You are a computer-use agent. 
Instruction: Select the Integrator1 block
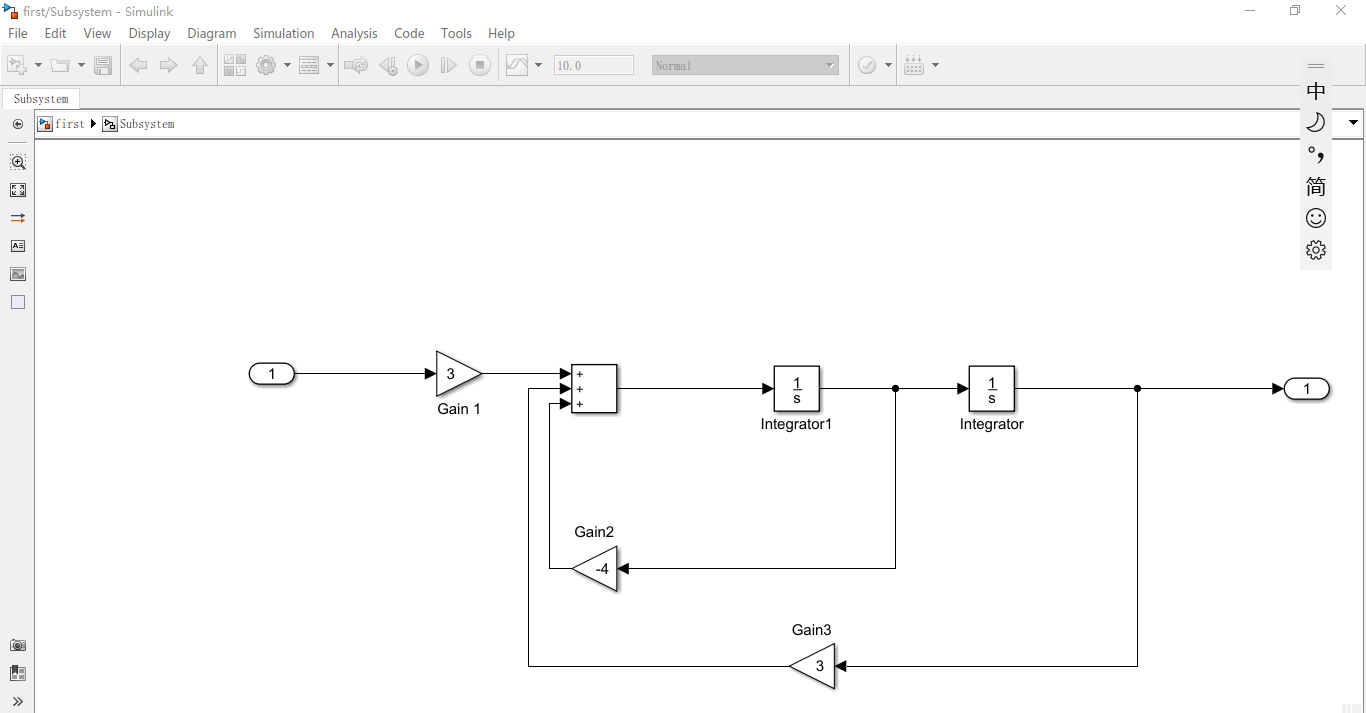tap(797, 389)
